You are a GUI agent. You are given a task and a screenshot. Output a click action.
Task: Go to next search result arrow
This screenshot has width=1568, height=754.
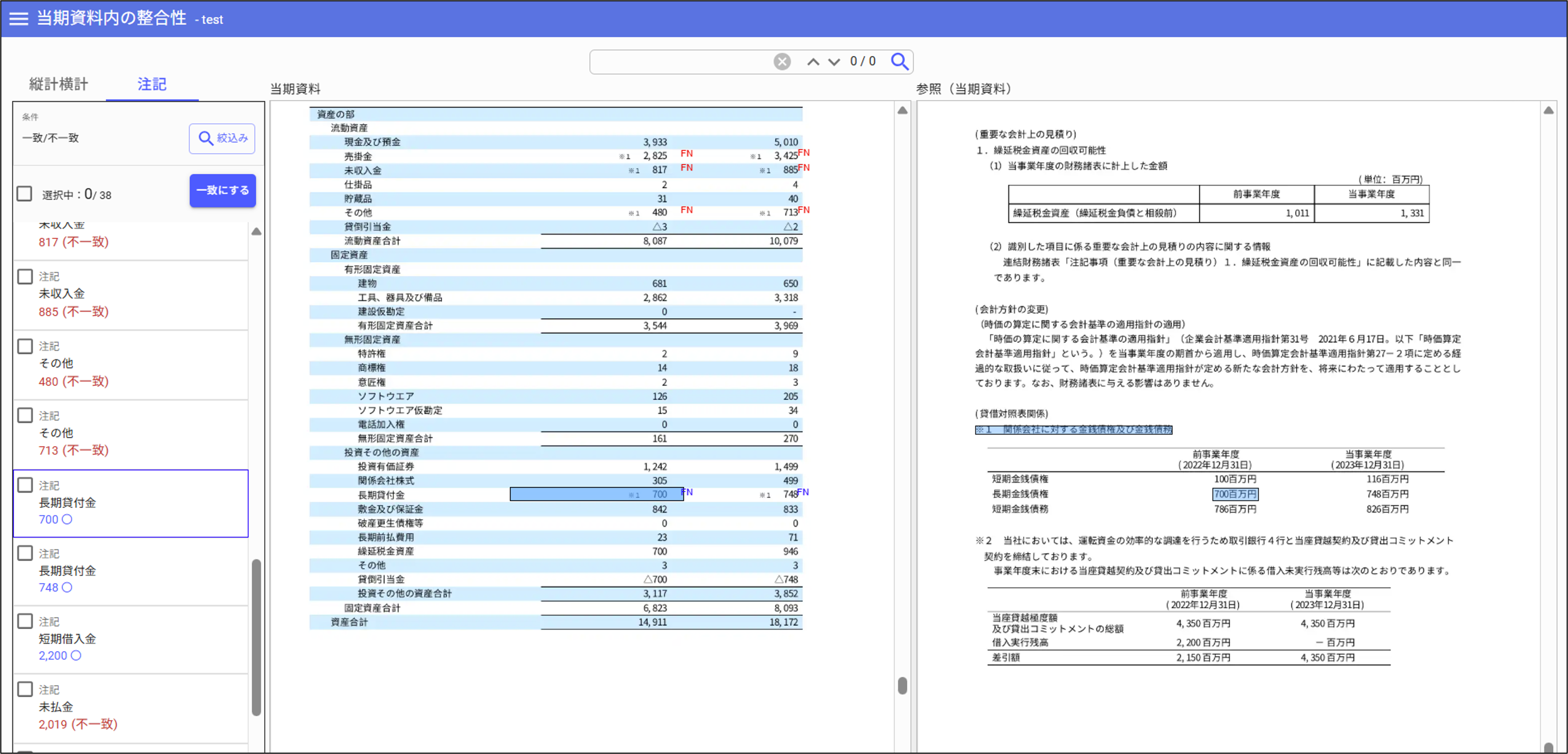click(x=834, y=62)
